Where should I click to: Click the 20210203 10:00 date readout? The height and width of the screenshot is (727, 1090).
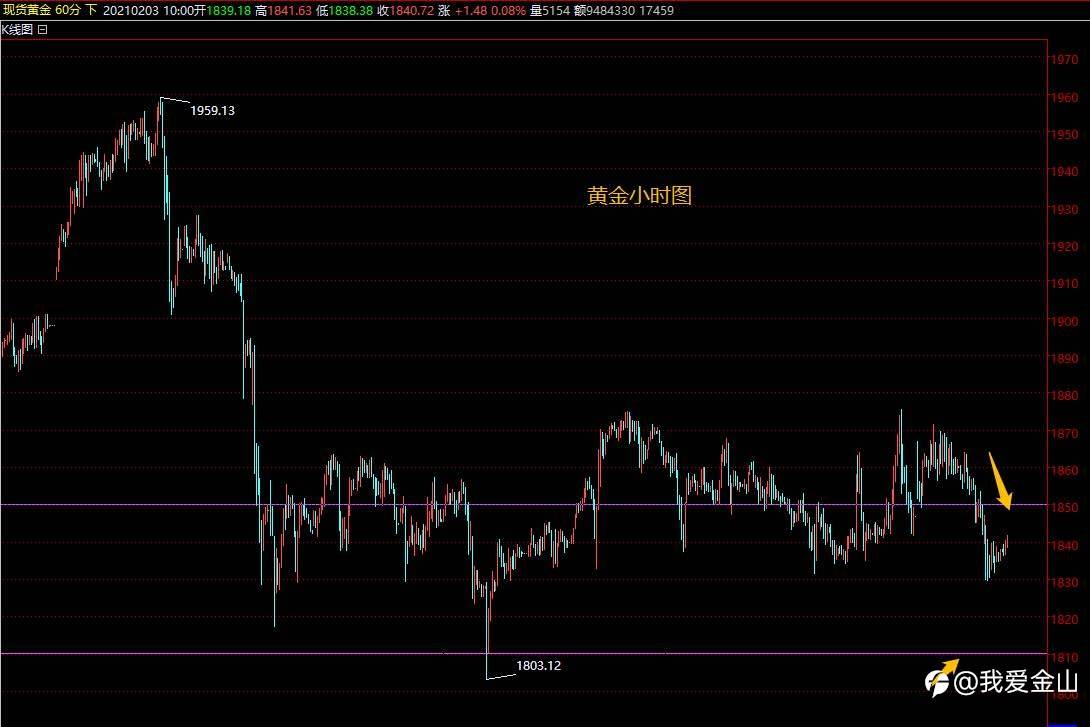(x=148, y=10)
